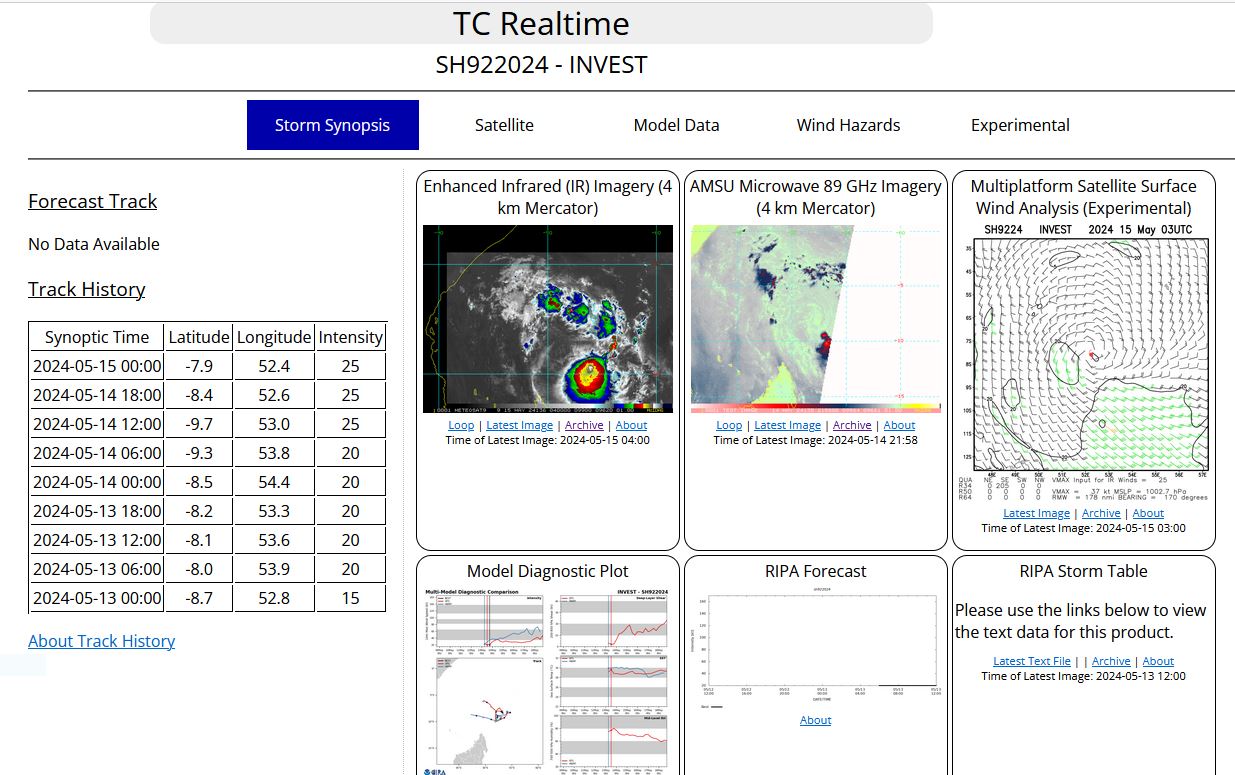Viewport: 1235px width, 775px height.
Task: Go to the Experimental tab
Action: [x=1020, y=125]
